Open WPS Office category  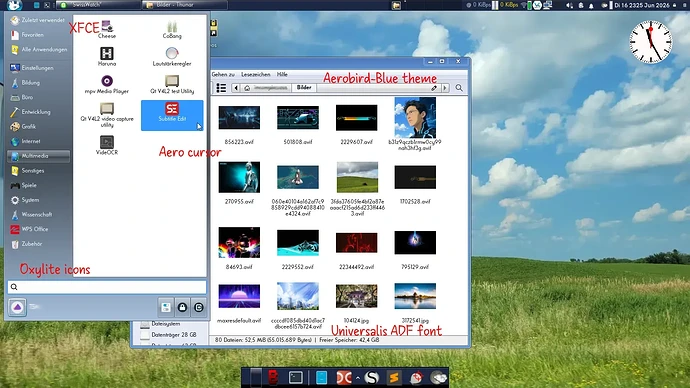click(38, 229)
